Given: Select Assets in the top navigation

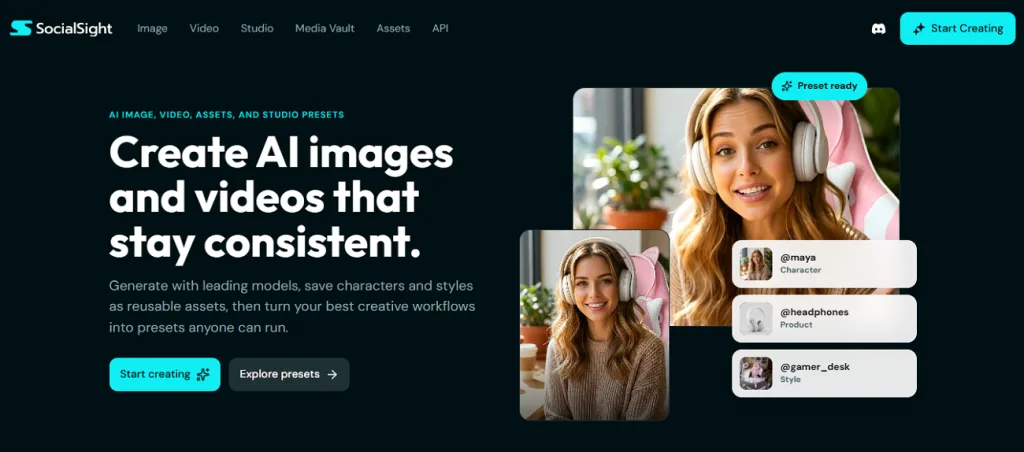Looking at the screenshot, I should point(393,28).
